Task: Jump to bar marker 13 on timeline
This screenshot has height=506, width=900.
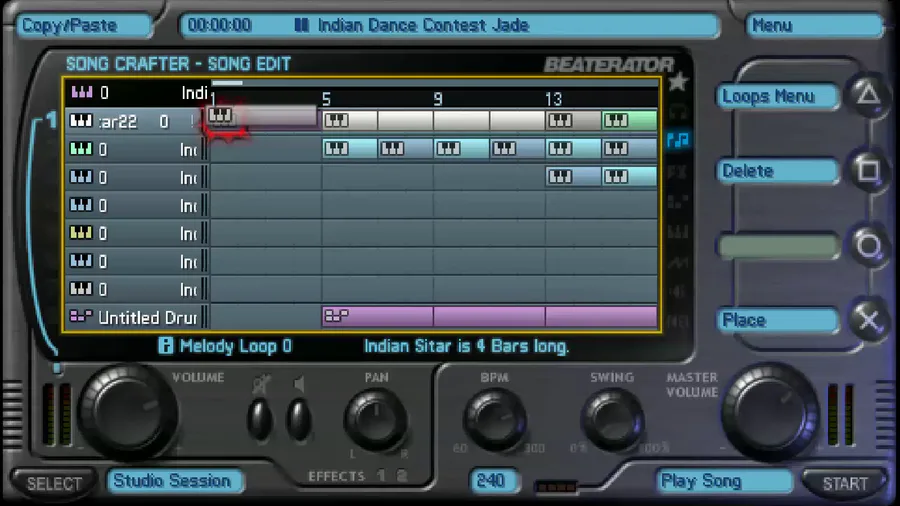Action: coord(554,100)
